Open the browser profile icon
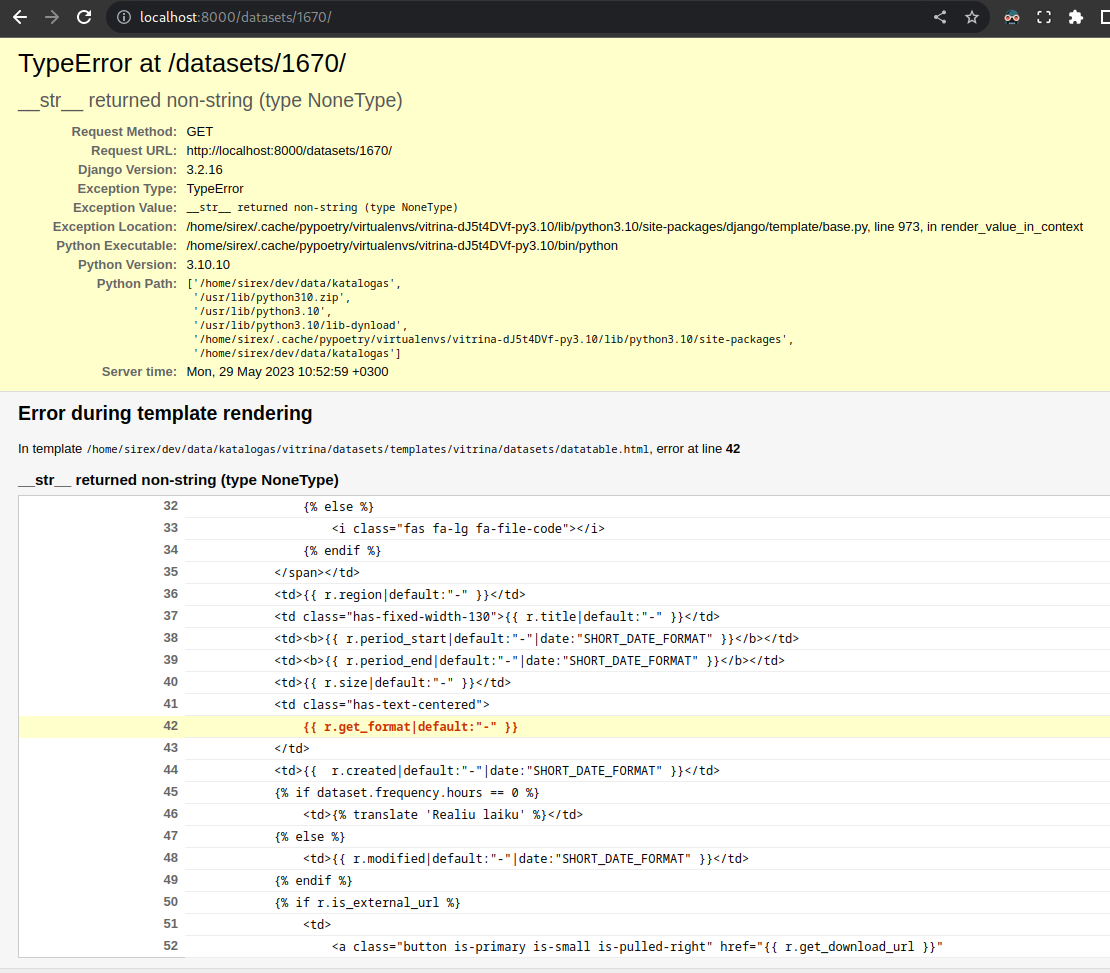This screenshot has width=1110, height=973. coord(1105,16)
